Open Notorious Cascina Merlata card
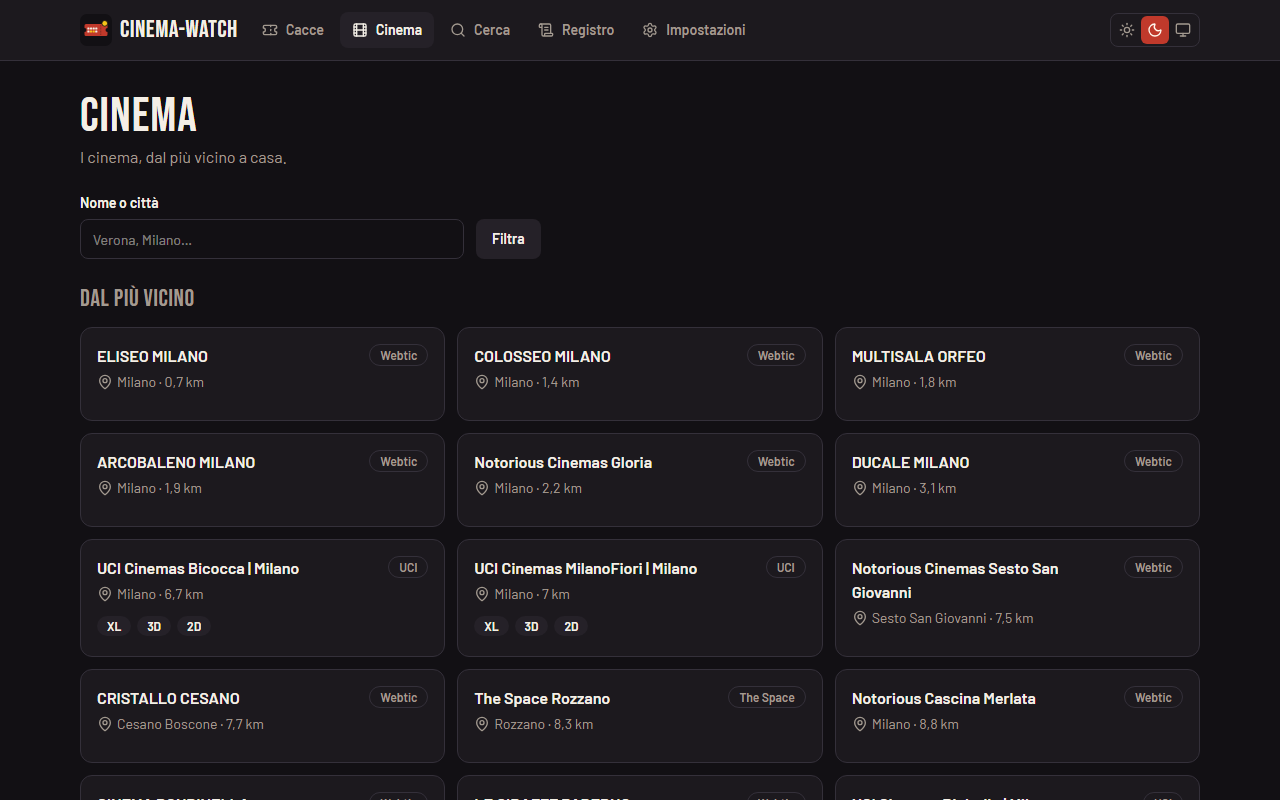The image size is (1280, 800). click(x=1017, y=716)
